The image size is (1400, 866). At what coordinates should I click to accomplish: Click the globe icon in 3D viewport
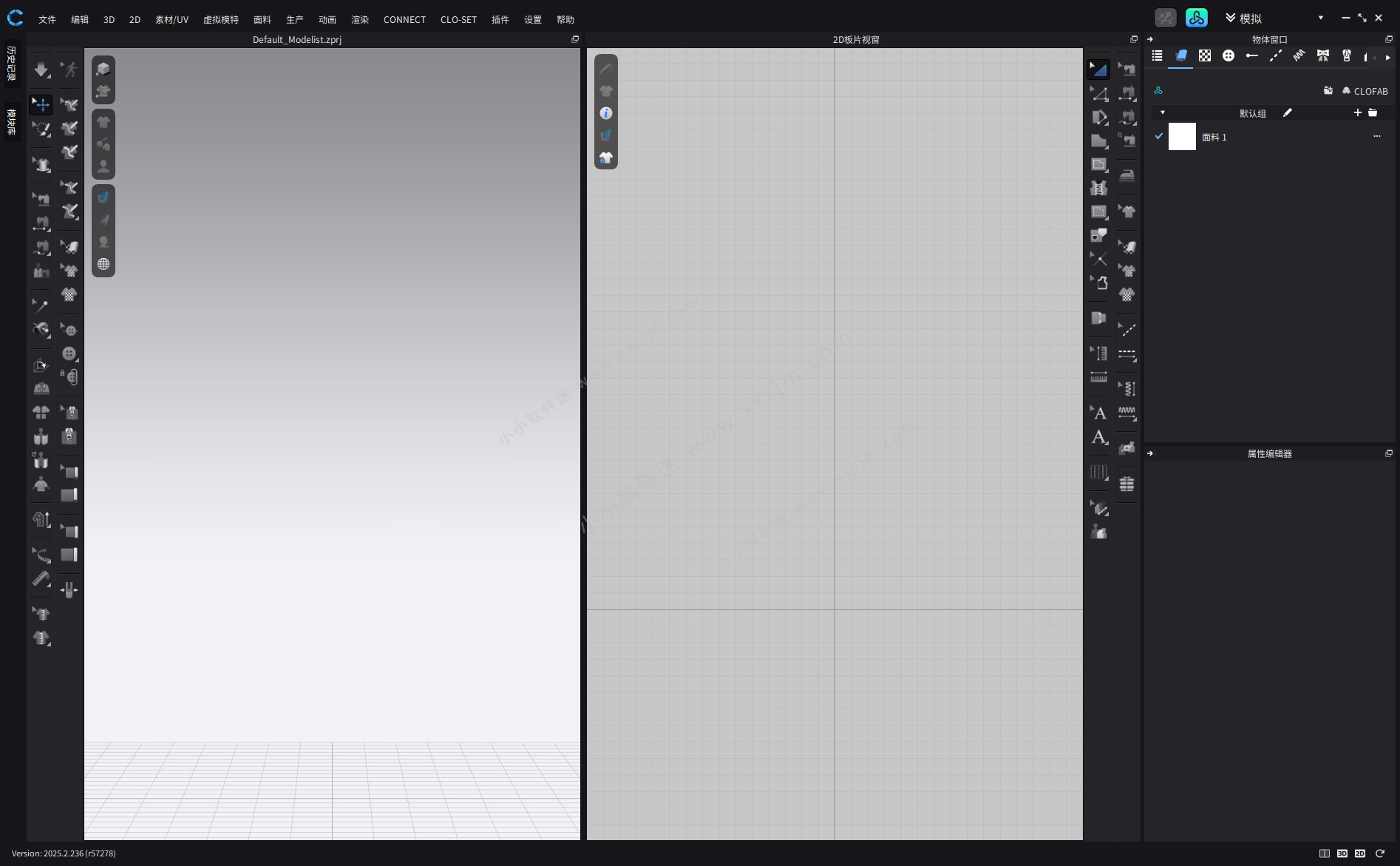[103, 264]
